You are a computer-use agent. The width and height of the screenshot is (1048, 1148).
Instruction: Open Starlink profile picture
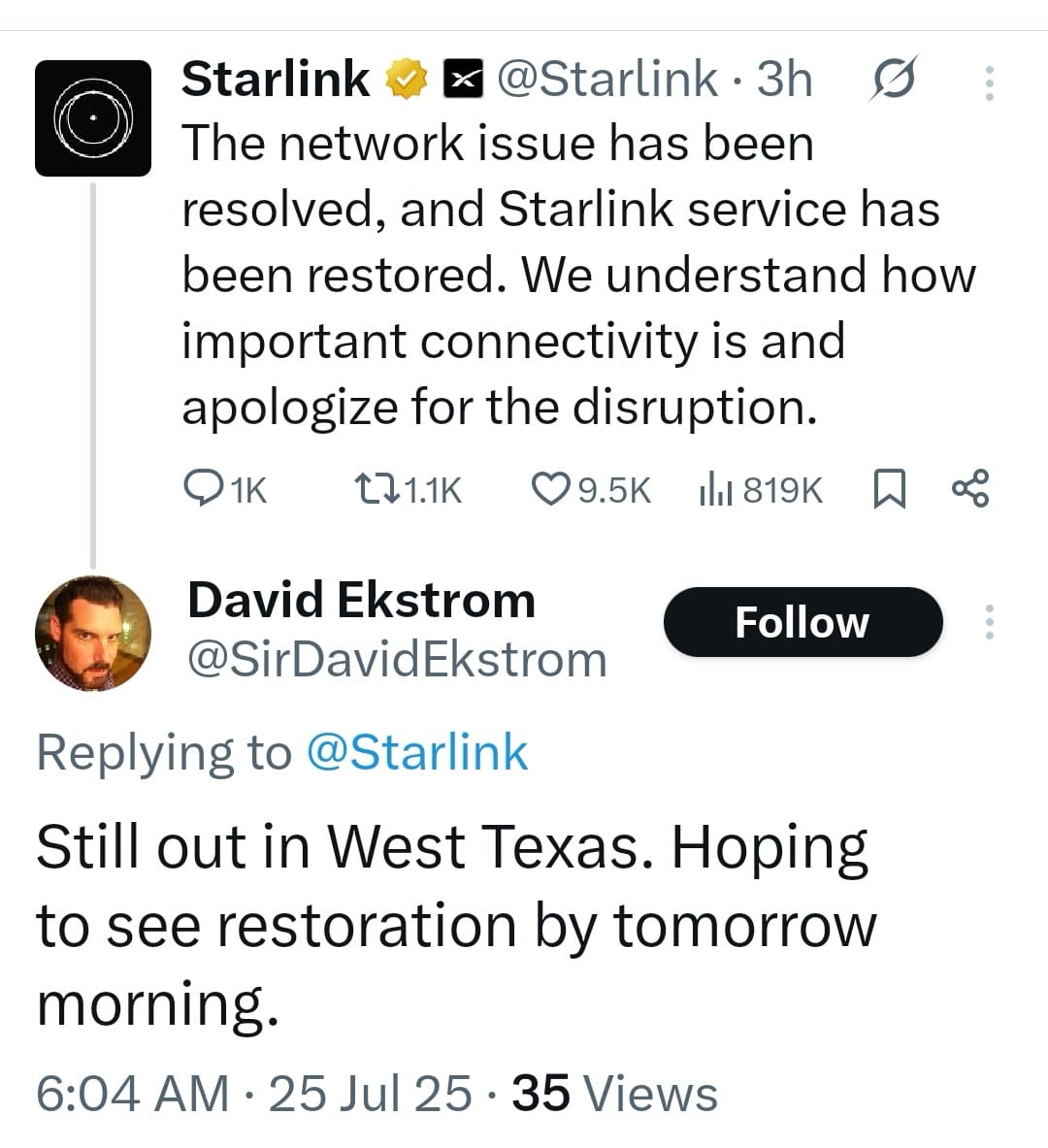tap(93, 118)
